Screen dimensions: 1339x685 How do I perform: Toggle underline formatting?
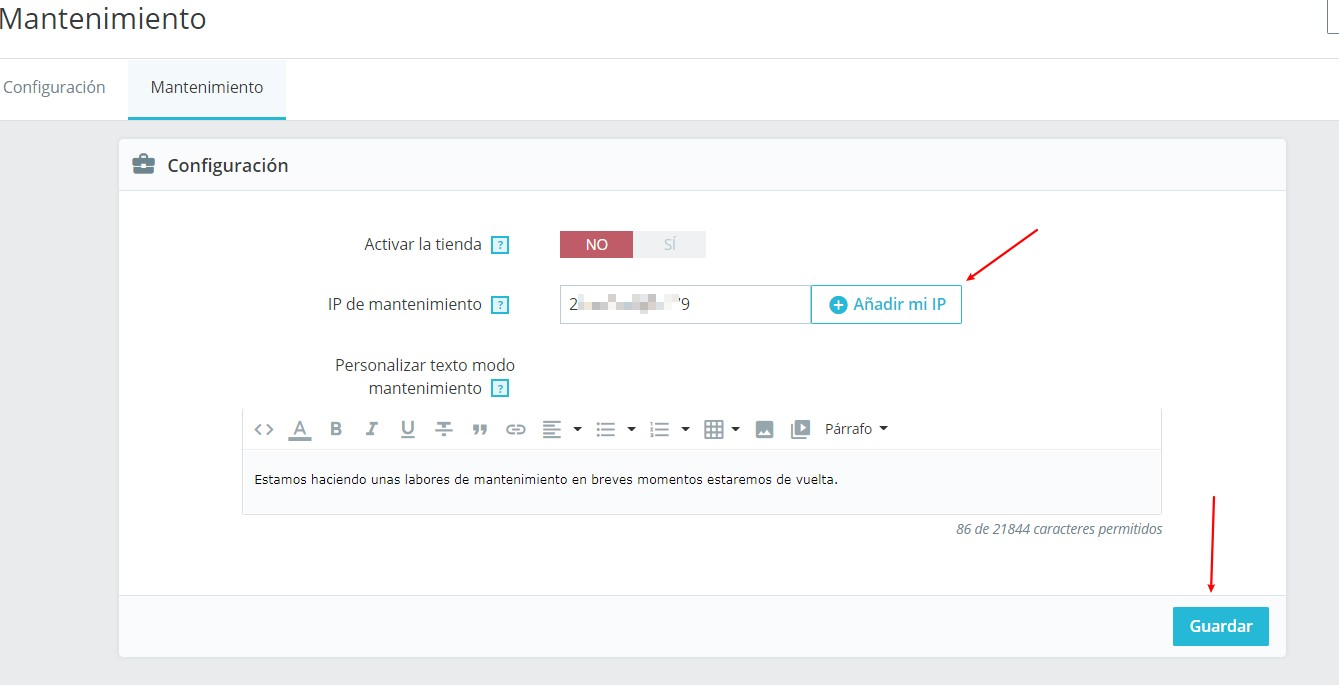click(408, 429)
